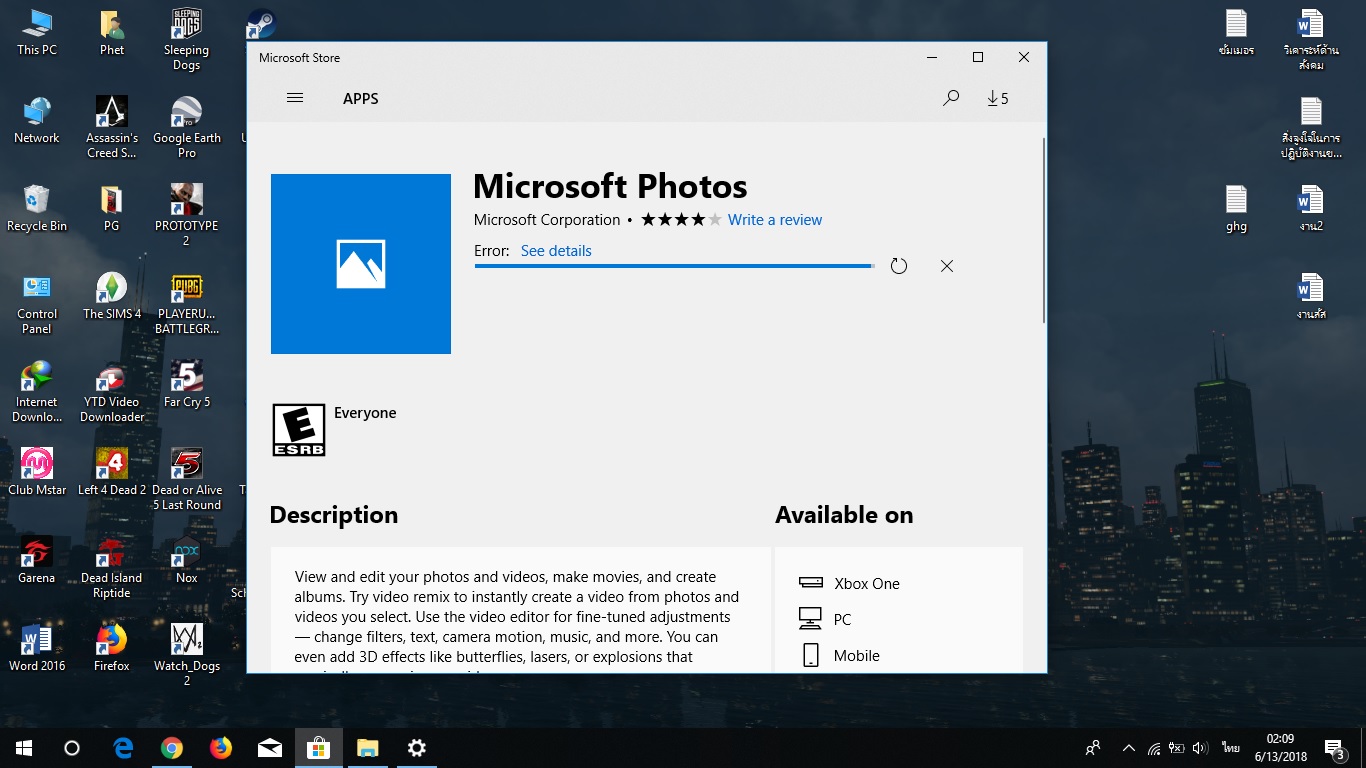Select the Phet folder icon
Screen dimensions: 1366x768
(x=112, y=33)
